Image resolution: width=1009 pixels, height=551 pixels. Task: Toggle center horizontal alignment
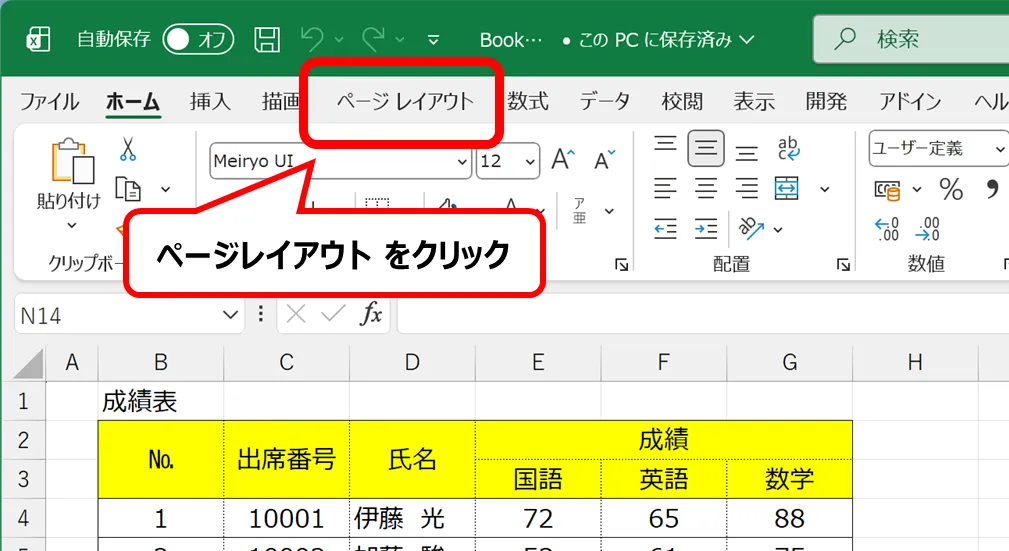coord(706,188)
